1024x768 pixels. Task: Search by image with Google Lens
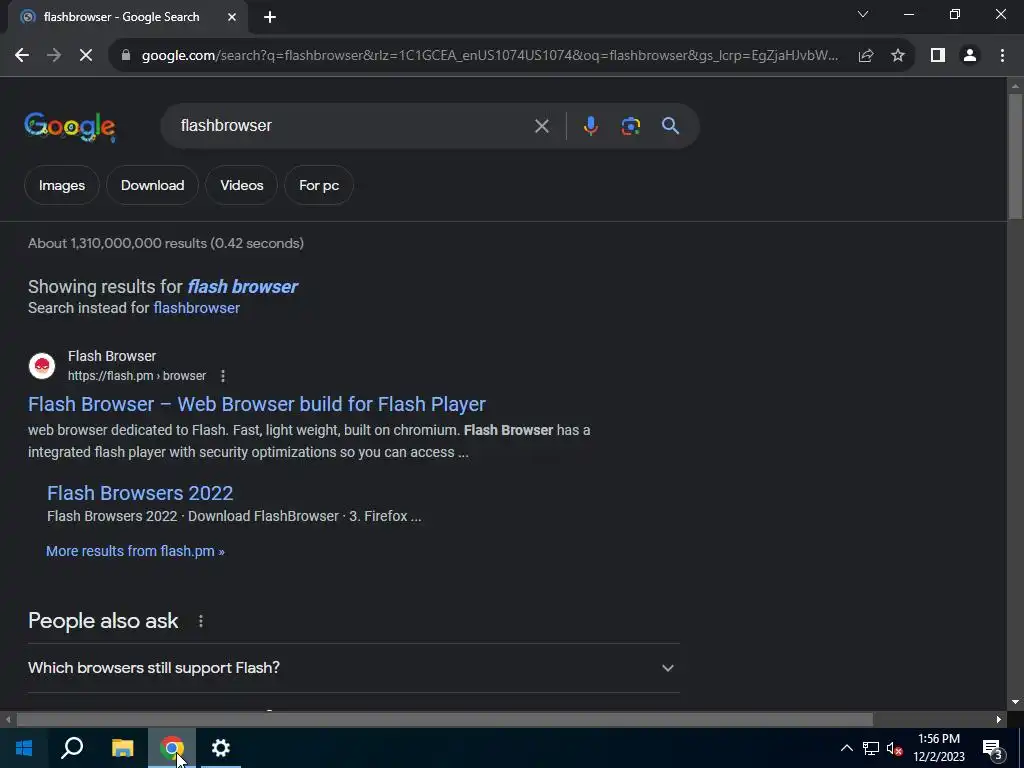[630, 126]
